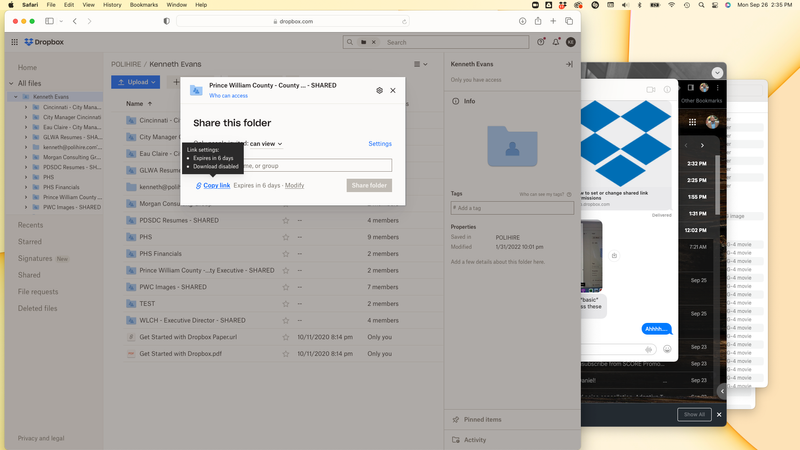This screenshot has height=450, width=800.
Task: Click the Copy link button
Action: pyautogui.click(x=213, y=185)
